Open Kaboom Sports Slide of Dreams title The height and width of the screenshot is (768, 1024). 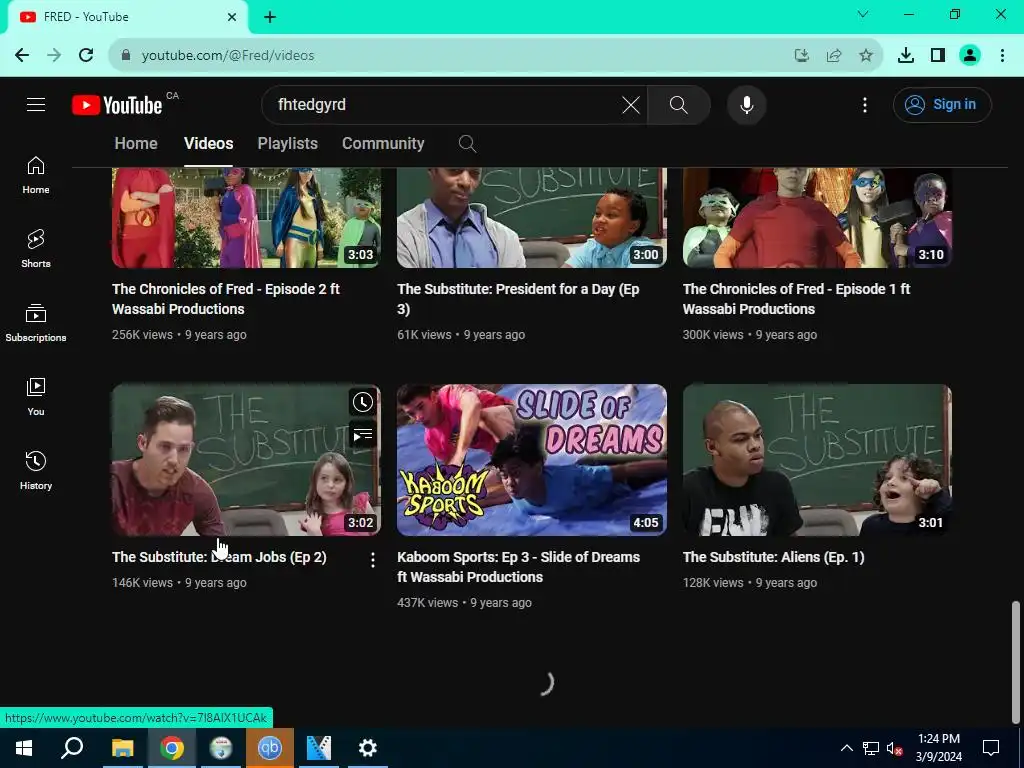tap(519, 567)
